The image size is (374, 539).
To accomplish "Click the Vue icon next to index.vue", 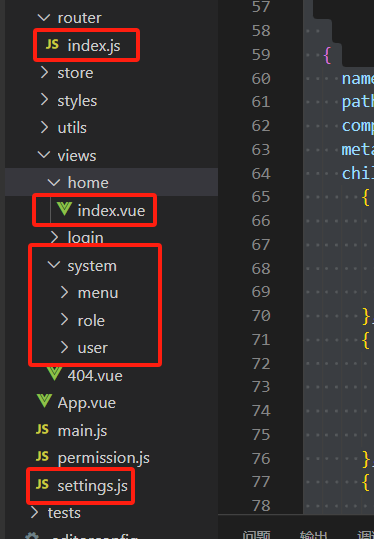I will point(64,209).
